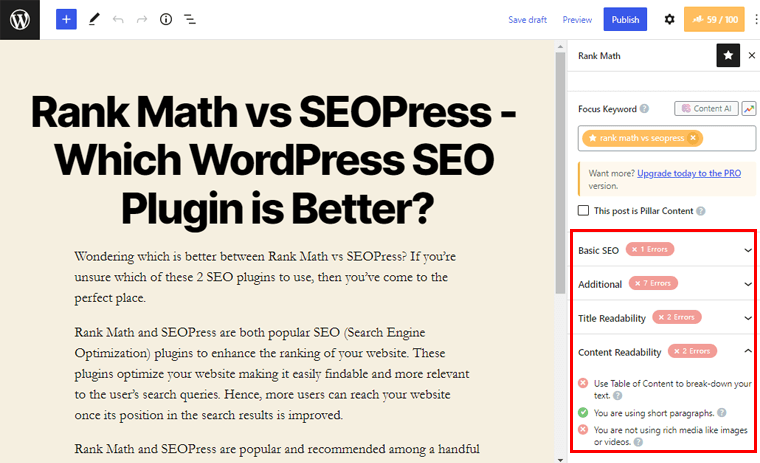
Task: Click the Title Readability '2 Errors' badge
Action: tap(677, 317)
